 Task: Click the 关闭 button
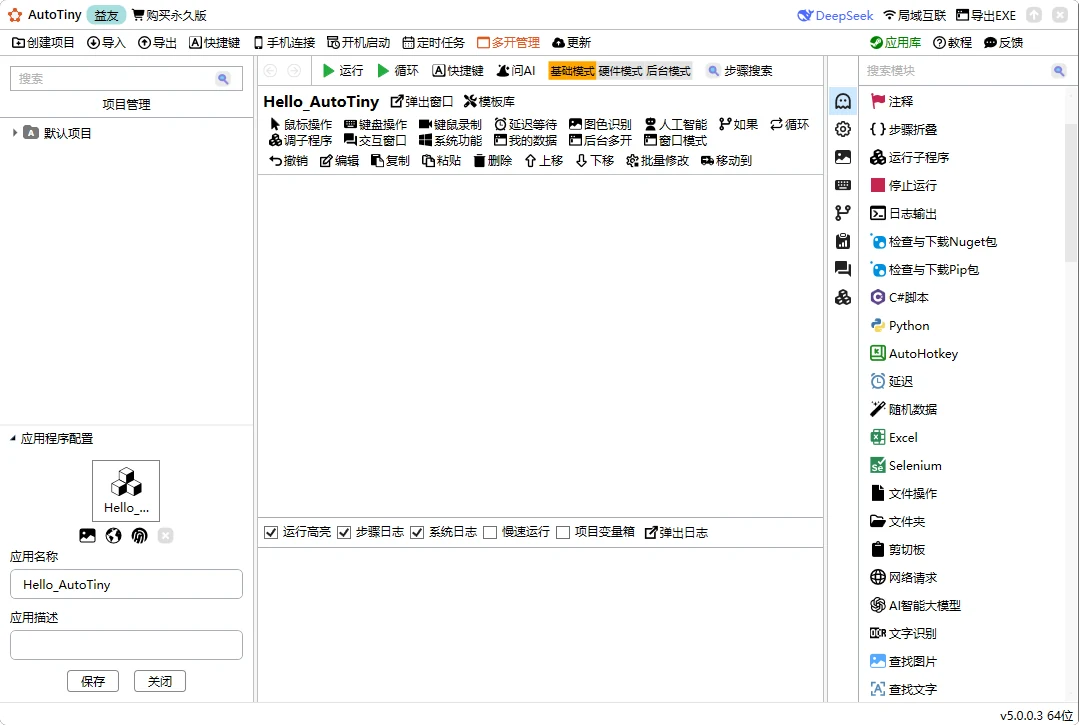pos(160,681)
